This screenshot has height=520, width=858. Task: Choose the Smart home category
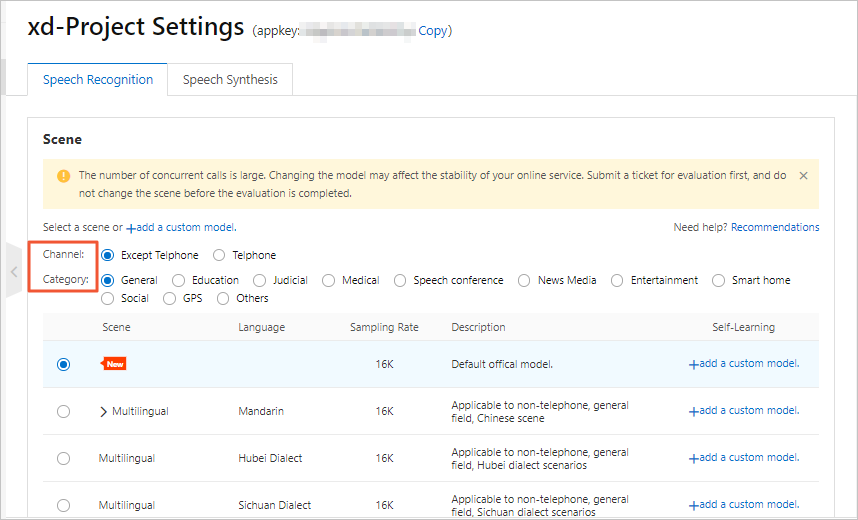click(x=718, y=280)
